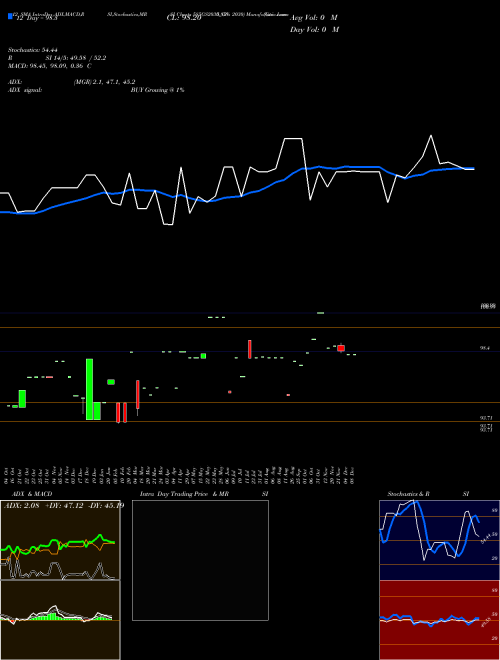
Task: Open the red RSI chart panel
Action: 439,620
